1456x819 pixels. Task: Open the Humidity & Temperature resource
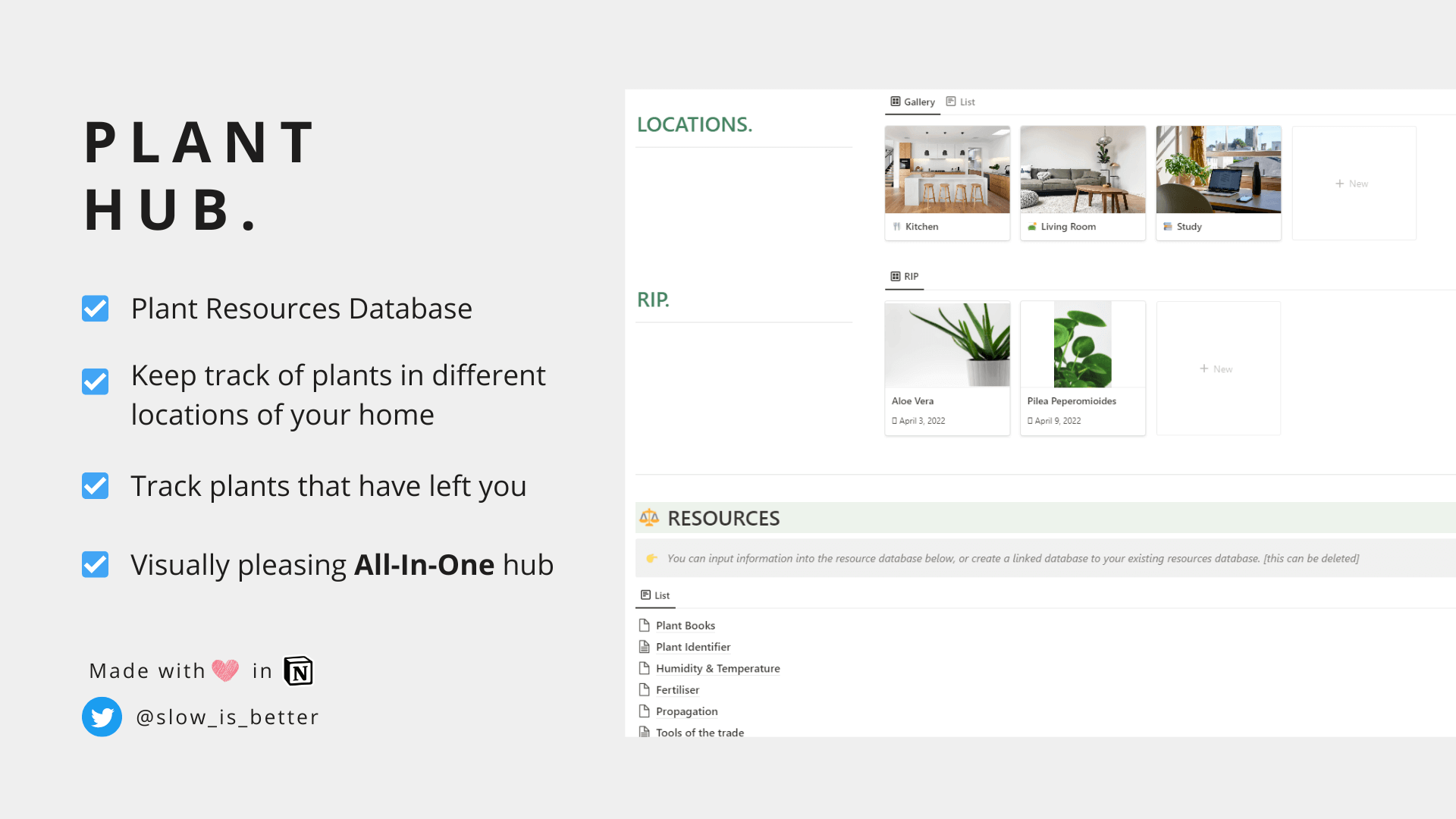pyautogui.click(x=717, y=668)
